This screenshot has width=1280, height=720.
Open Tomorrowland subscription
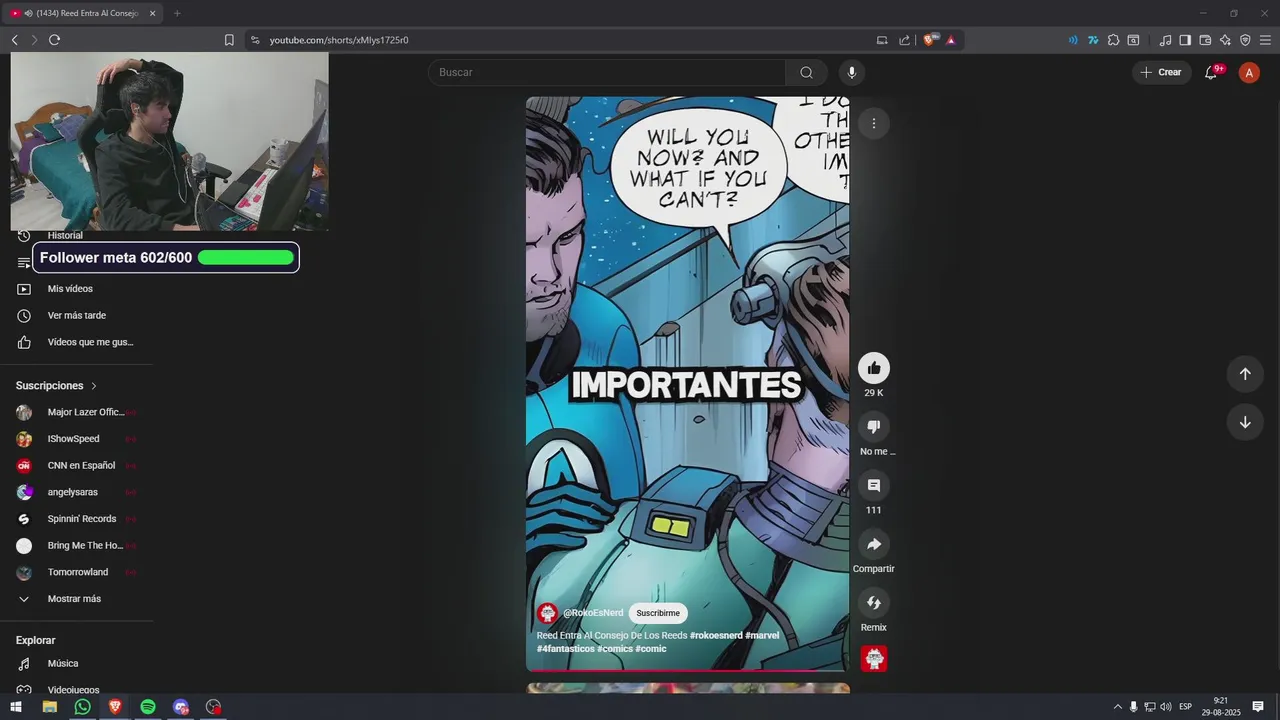click(78, 572)
